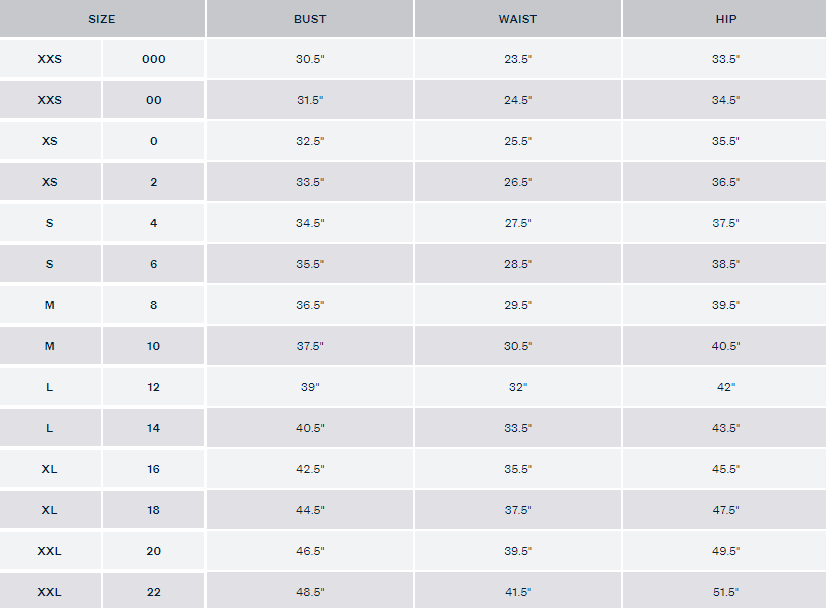826x608 pixels.
Task: Click the WAIST column header
Action: (x=518, y=19)
